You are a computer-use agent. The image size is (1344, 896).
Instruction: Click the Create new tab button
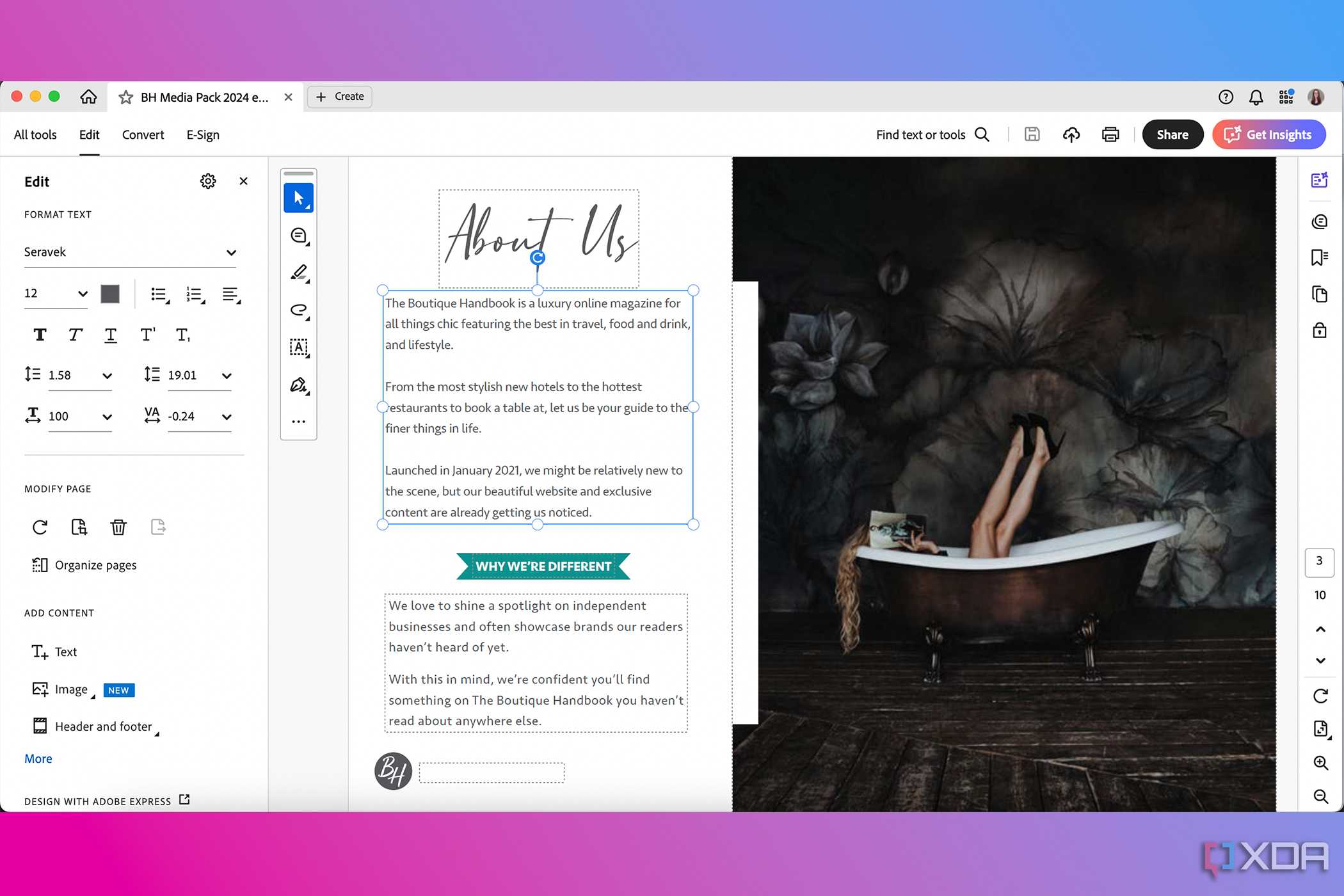[340, 97]
